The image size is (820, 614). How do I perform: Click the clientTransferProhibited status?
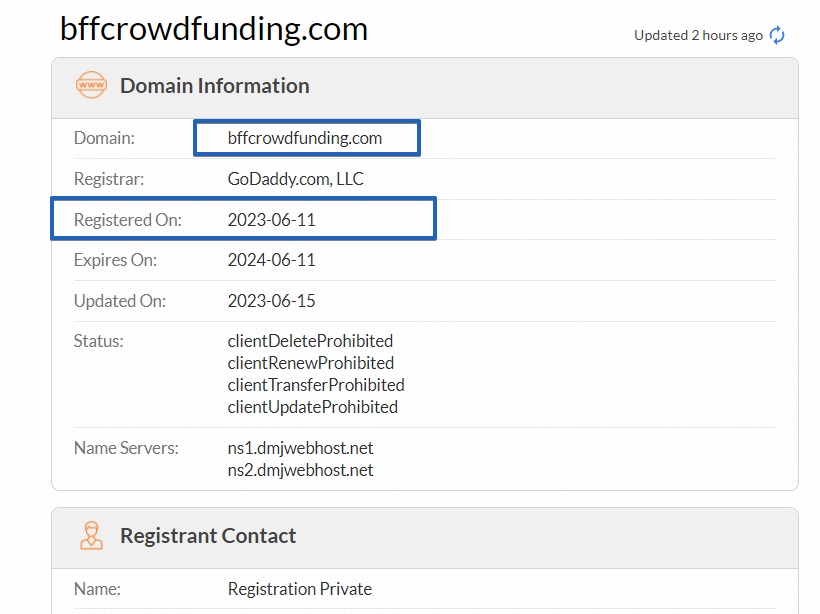316,385
